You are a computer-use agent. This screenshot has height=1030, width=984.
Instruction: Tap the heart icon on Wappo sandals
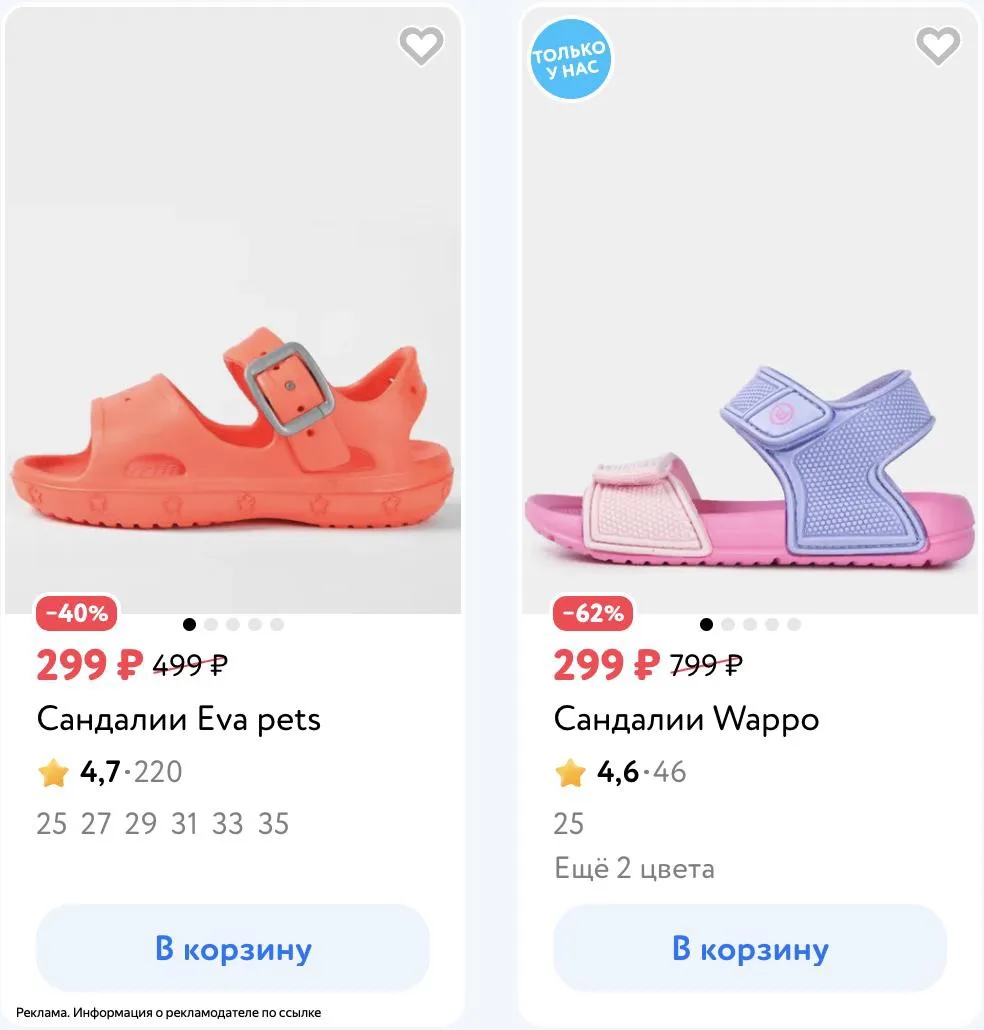[938, 45]
